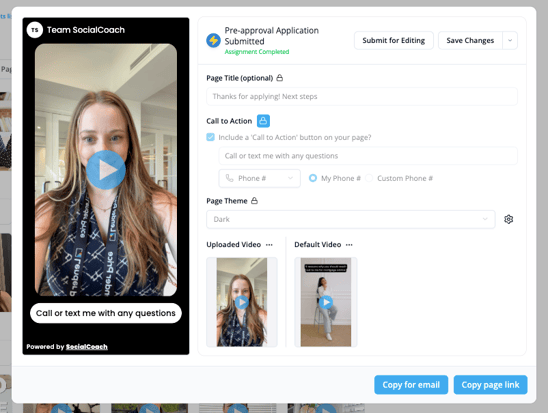Click the Copy for email button

coord(411,385)
